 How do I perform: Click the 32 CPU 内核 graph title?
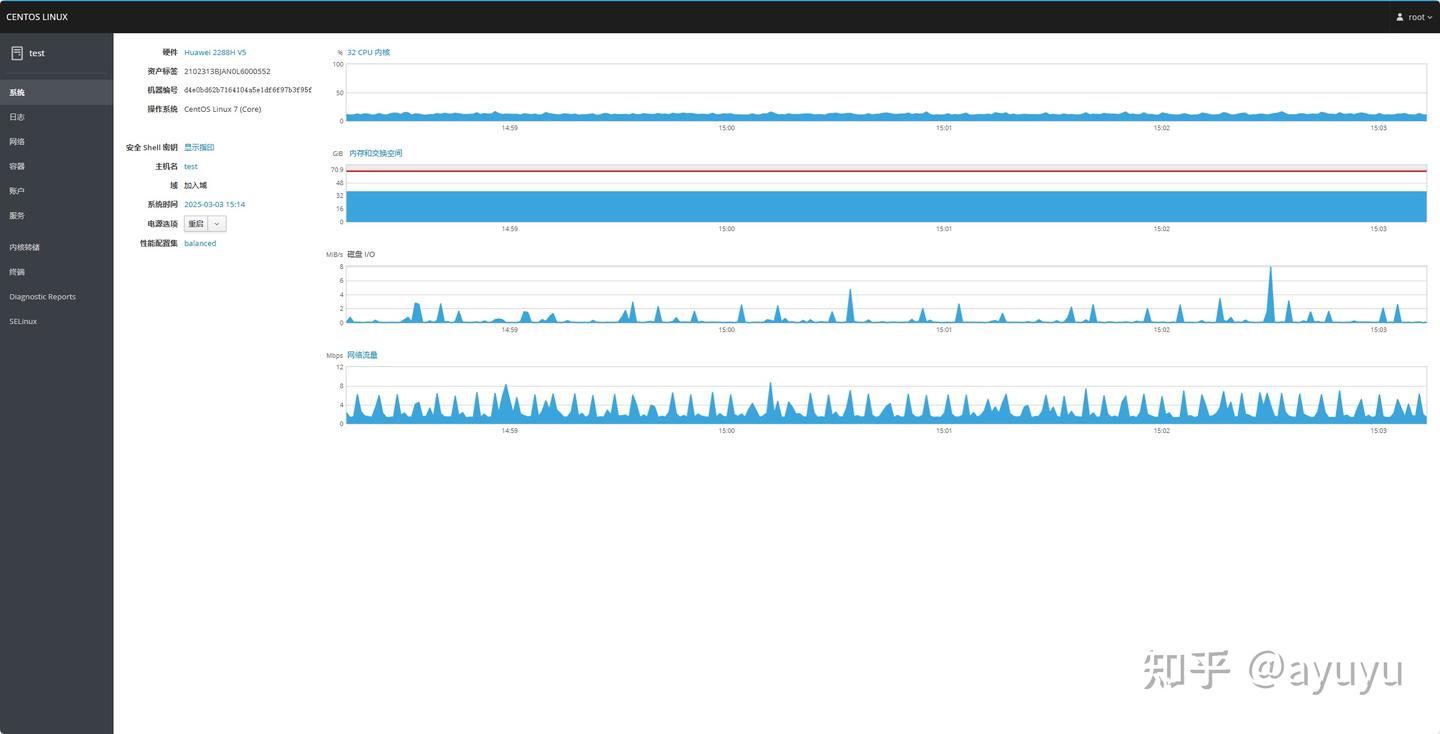pyautogui.click(x=369, y=52)
